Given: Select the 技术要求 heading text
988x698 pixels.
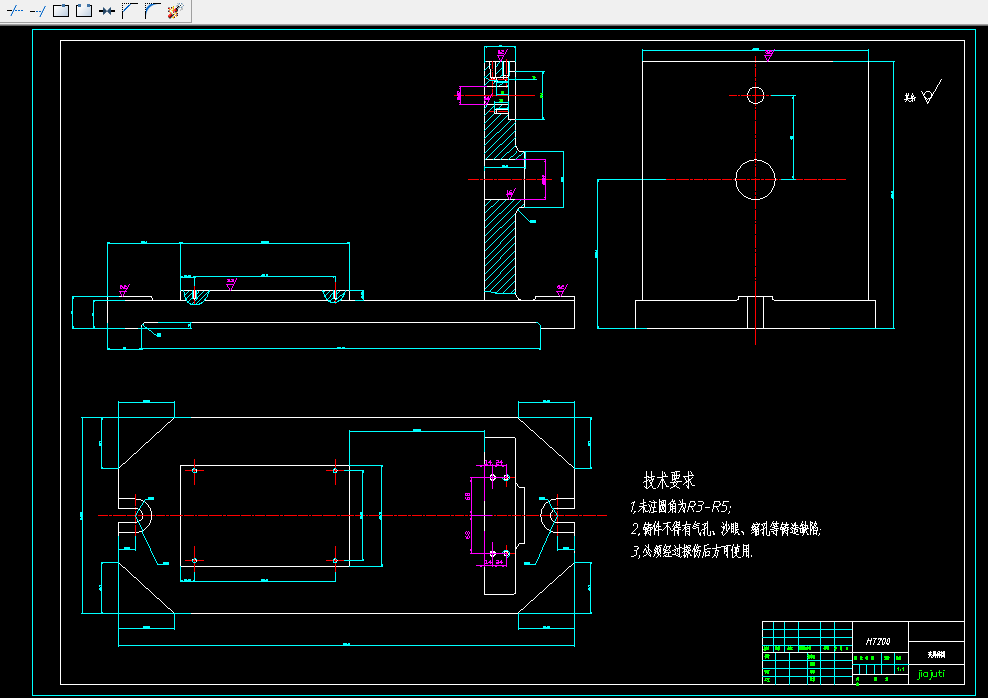Looking at the screenshot, I should point(669,480).
